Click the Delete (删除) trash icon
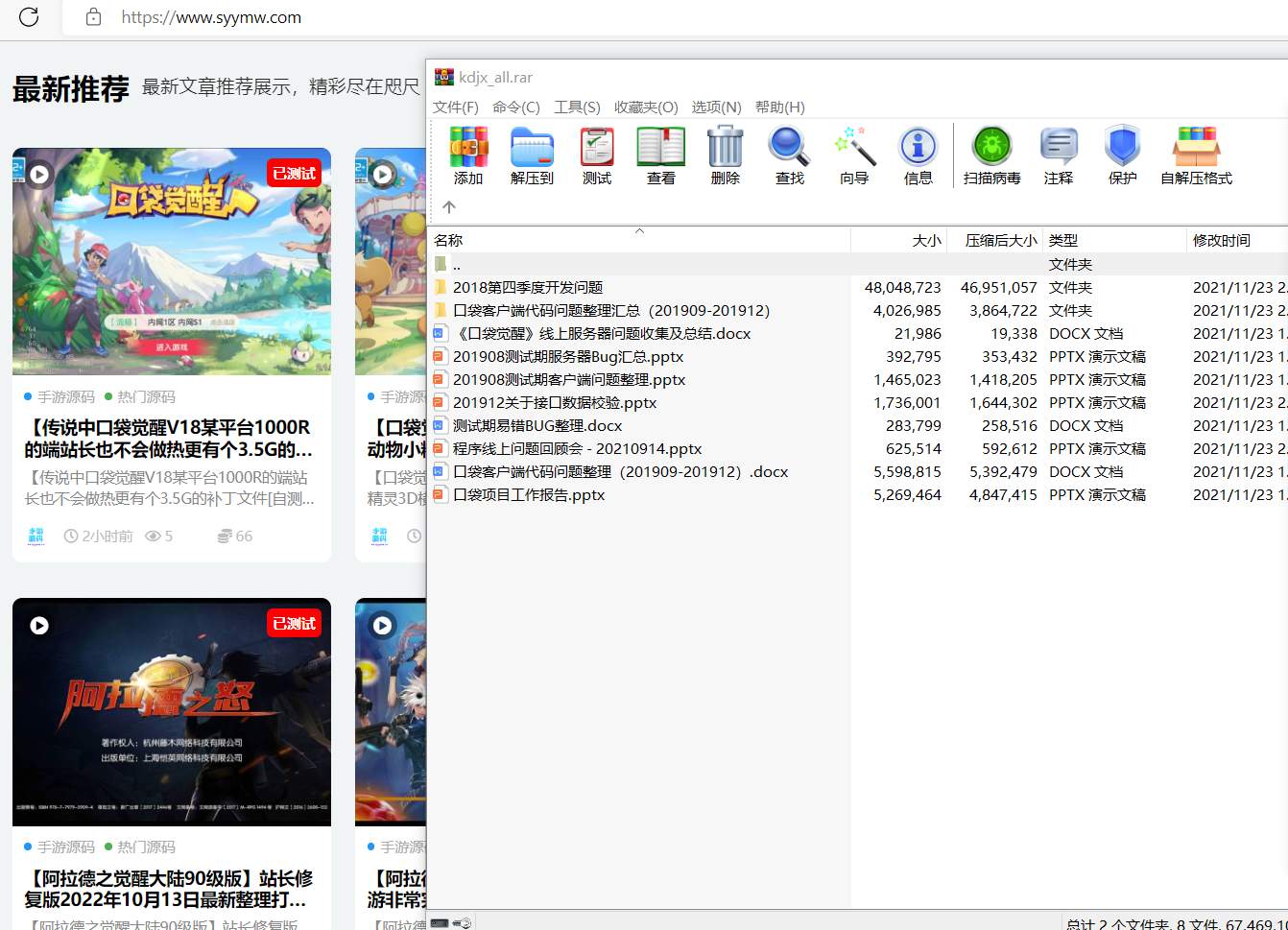The height and width of the screenshot is (930, 1288). coord(725,155)
